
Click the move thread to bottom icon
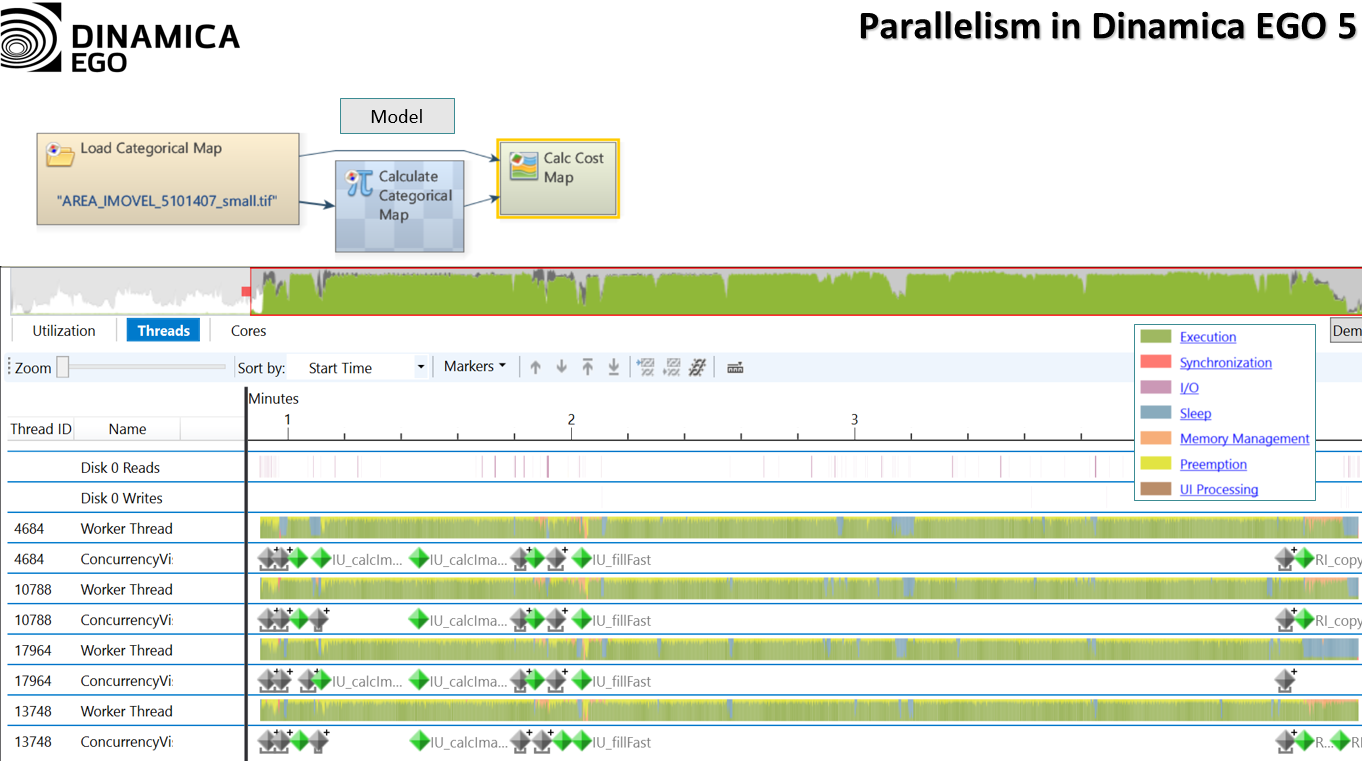coord(614,367)
